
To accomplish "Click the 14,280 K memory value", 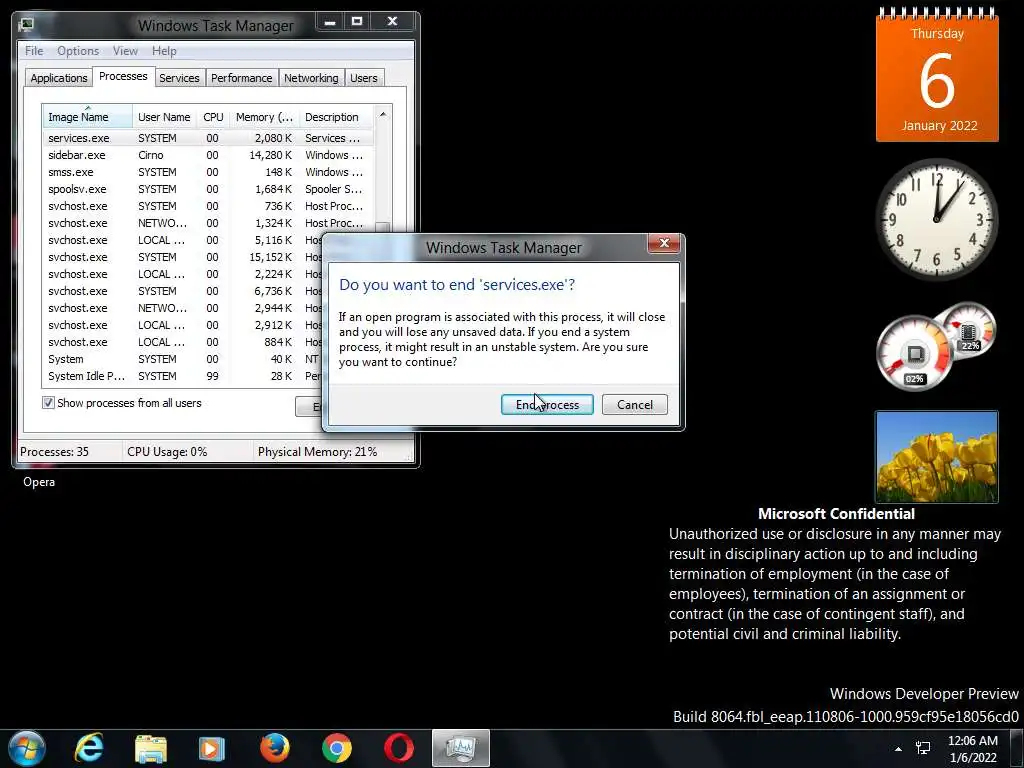I will tap(270, 155).
